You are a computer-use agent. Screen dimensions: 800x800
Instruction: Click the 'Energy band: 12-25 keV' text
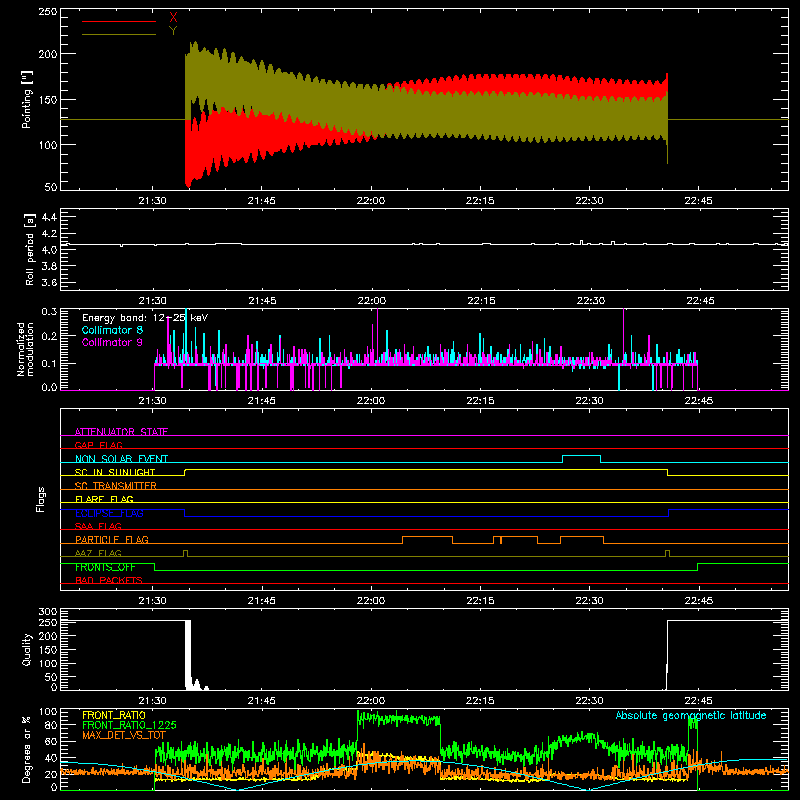pos(145,318)
